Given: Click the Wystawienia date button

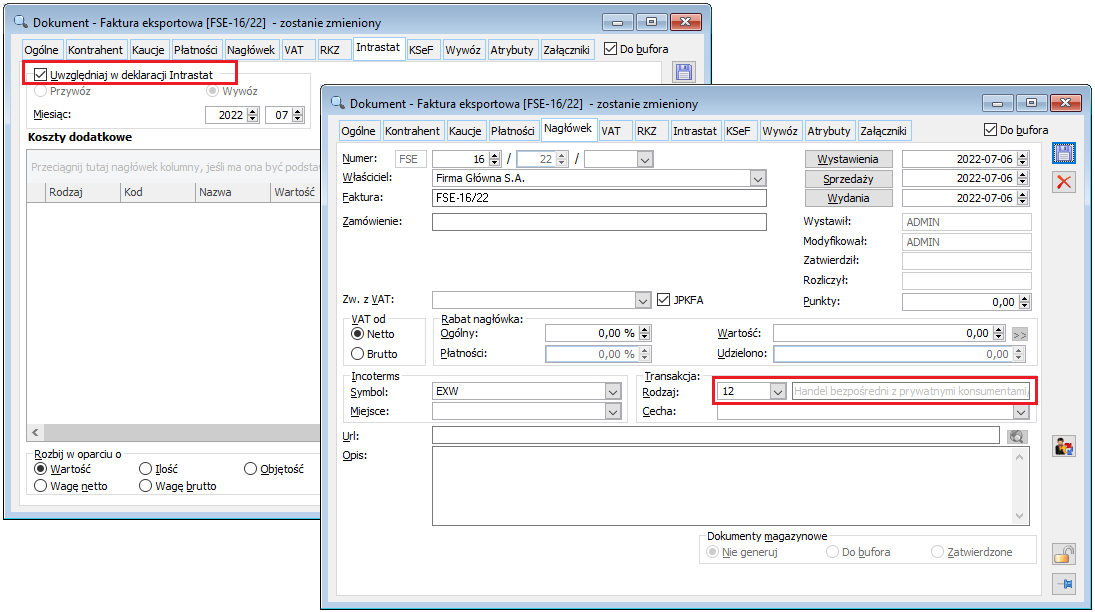Looking at the screenshot, I should pyautogui.click(x=848, y=159).
